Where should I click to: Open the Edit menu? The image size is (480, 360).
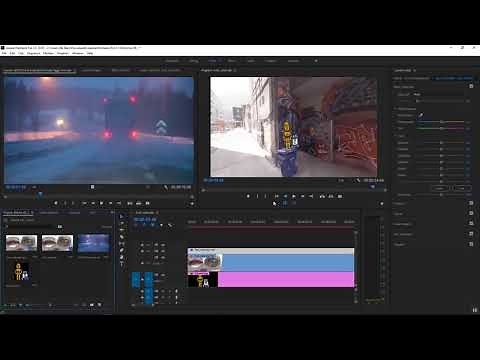click(12, 53)
